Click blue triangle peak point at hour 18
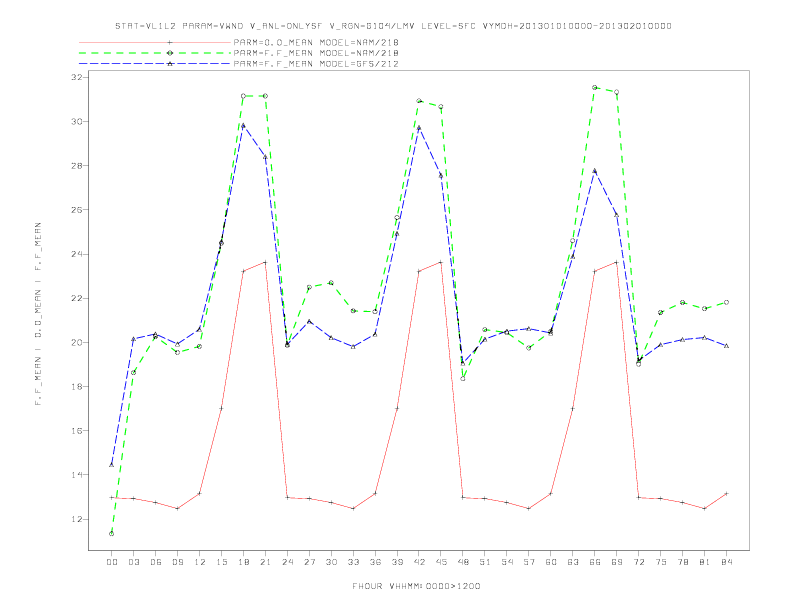Image resolution: width=792 pixels, height=612 pixels. coord(243,126)
